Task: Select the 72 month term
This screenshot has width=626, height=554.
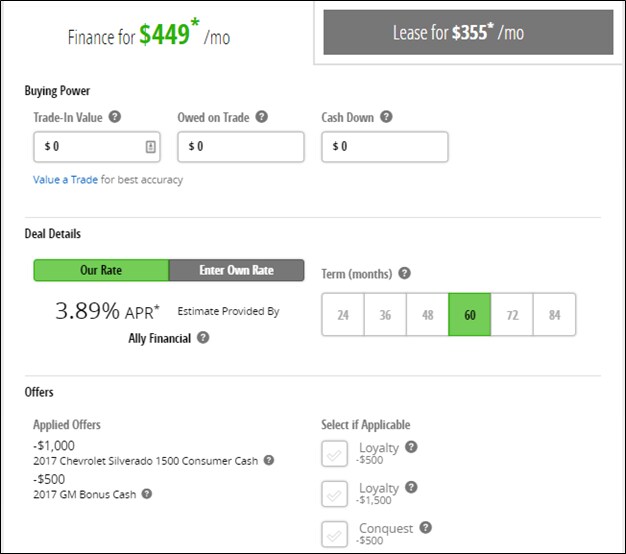Action: tap(512, 315)
